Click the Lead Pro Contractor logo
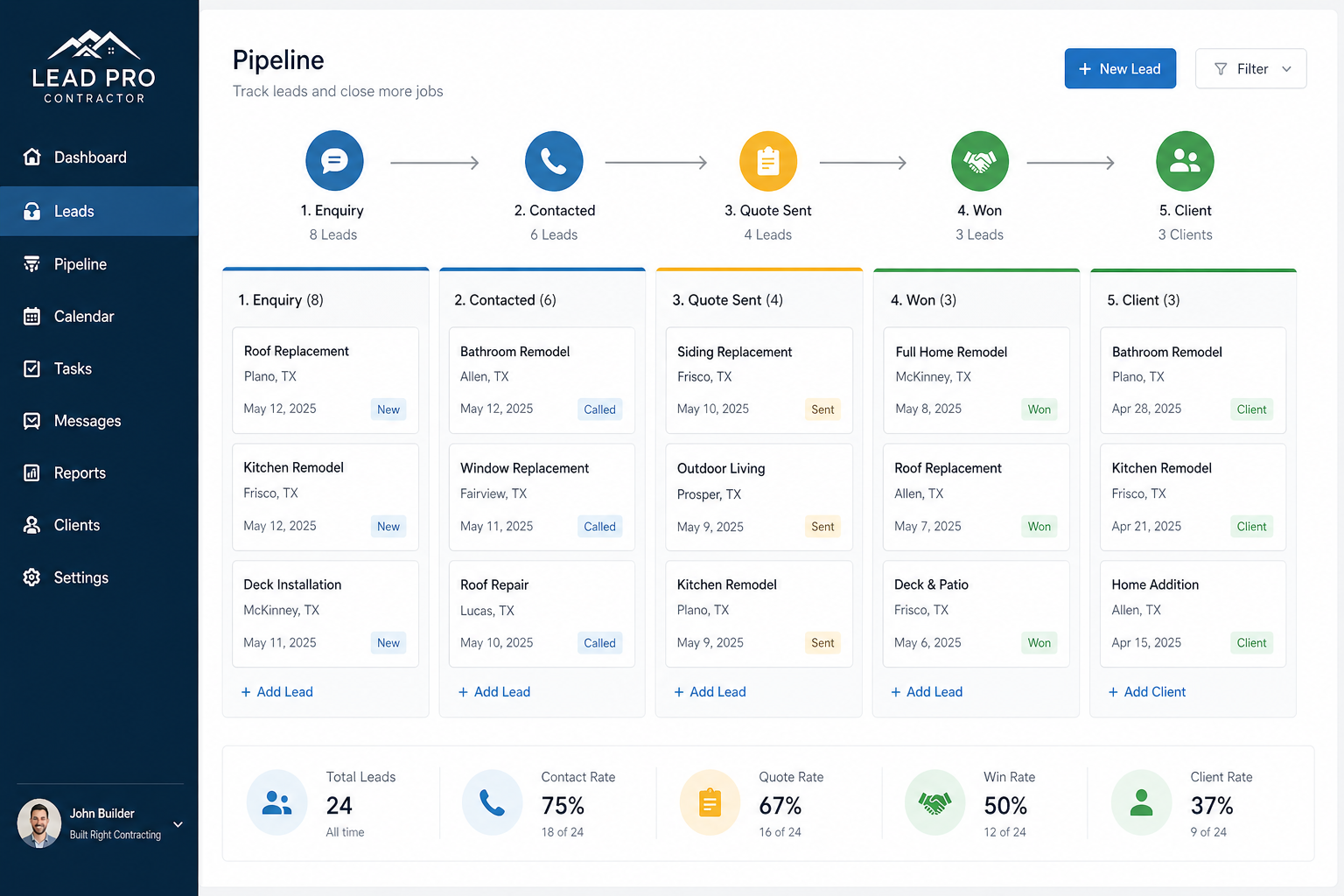 click(94, 67)
